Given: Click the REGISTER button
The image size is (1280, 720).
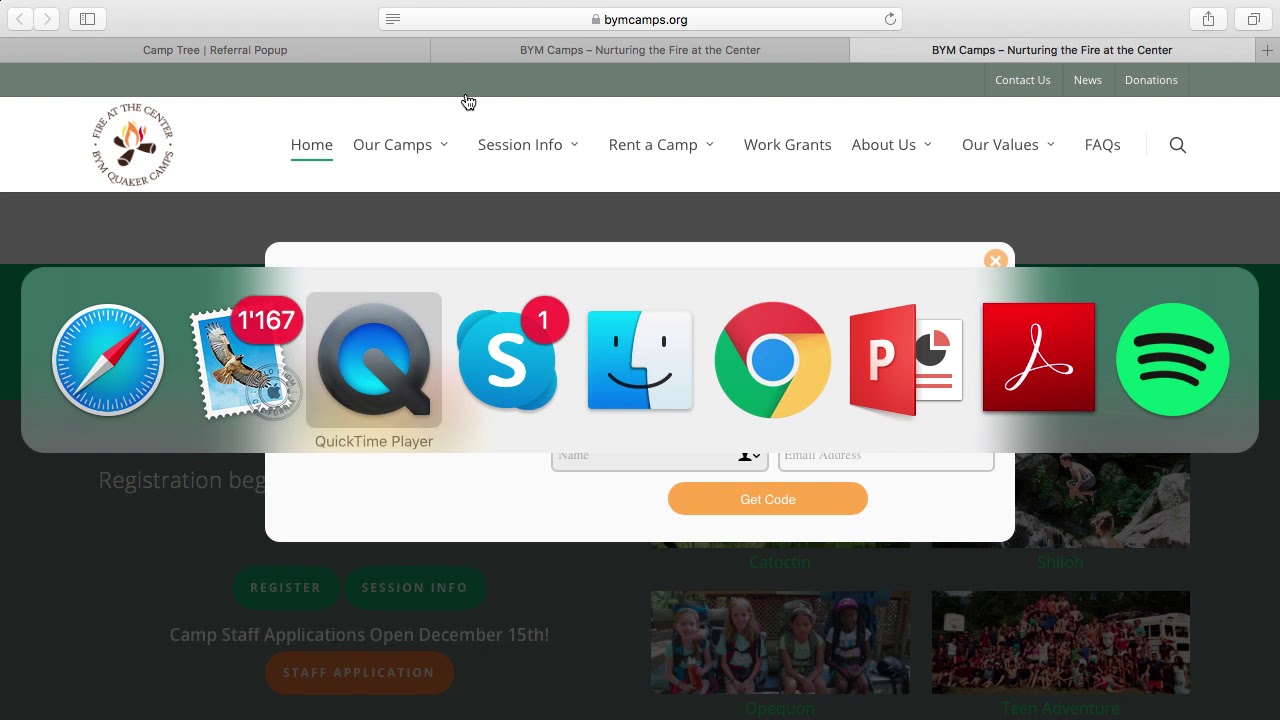Looking at the screenshot, I should (x=286, y=588).
